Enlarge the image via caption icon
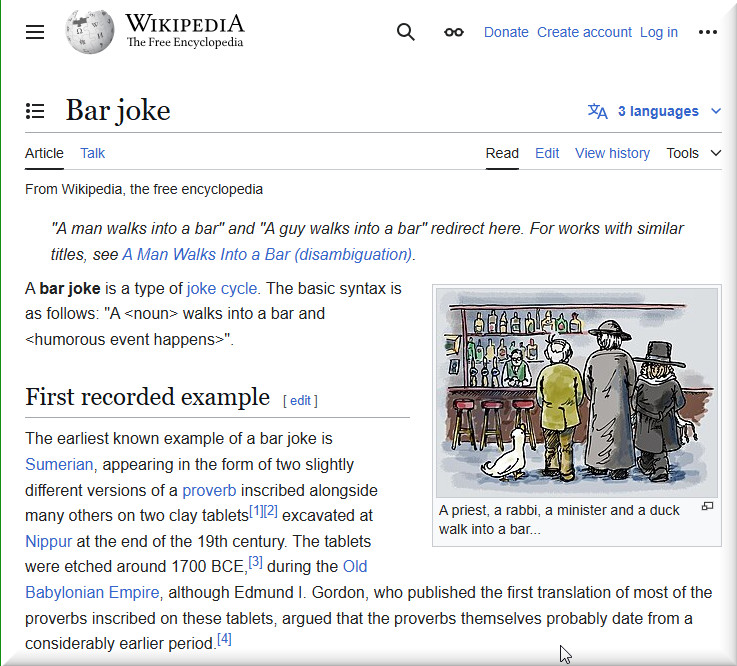Screen dimensions: 737x666 707,507
